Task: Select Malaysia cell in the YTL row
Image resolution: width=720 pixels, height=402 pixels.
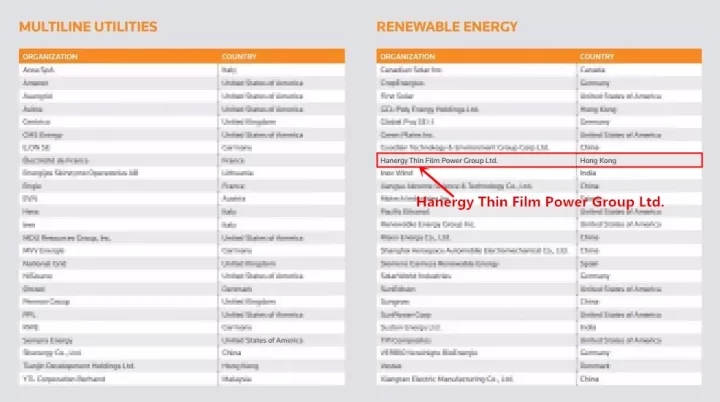Action: point(281,379)
